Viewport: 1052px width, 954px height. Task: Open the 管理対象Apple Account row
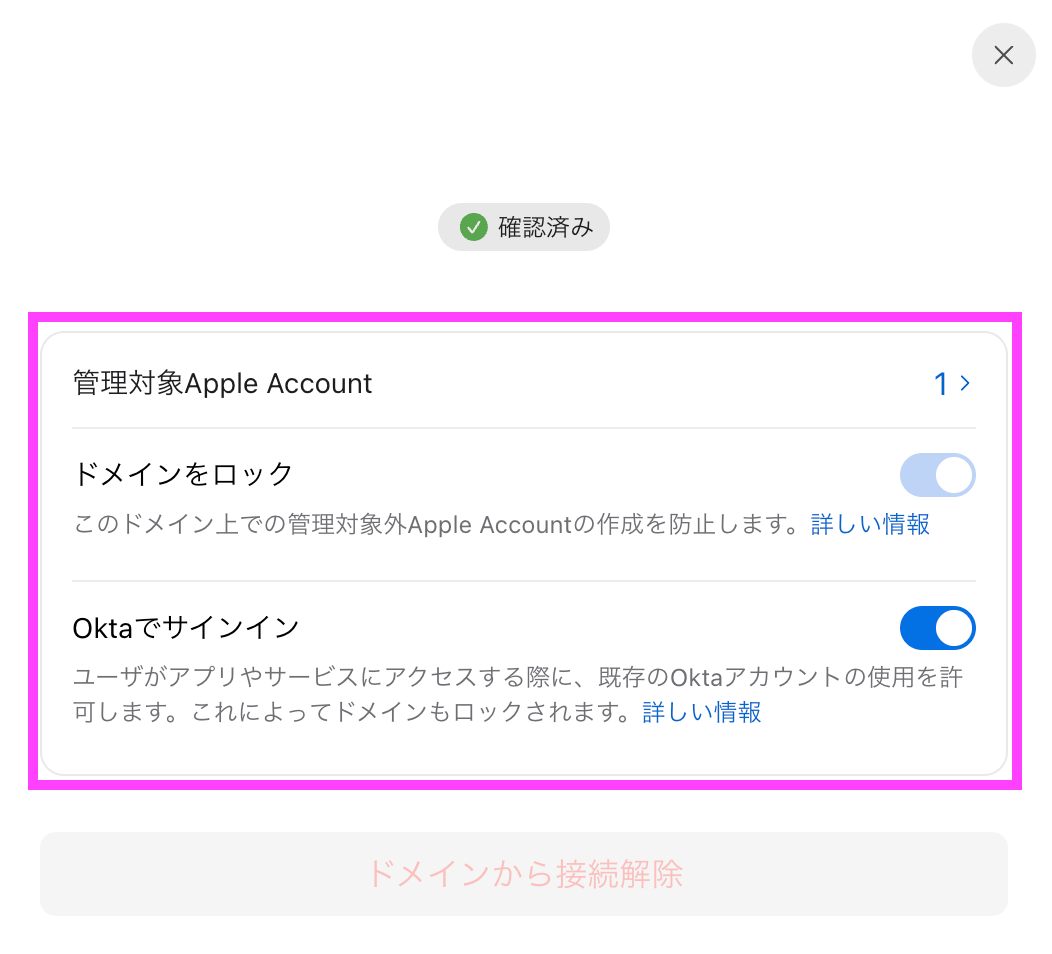coord(523,383)
